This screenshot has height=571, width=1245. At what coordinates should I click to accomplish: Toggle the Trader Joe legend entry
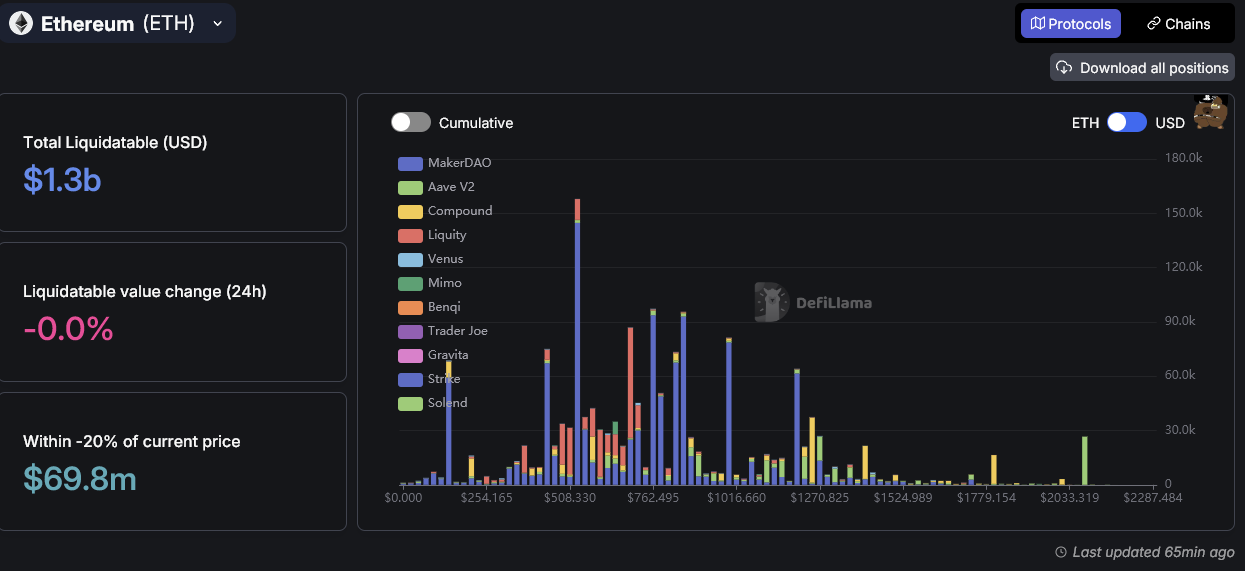(x=443, y=331)
